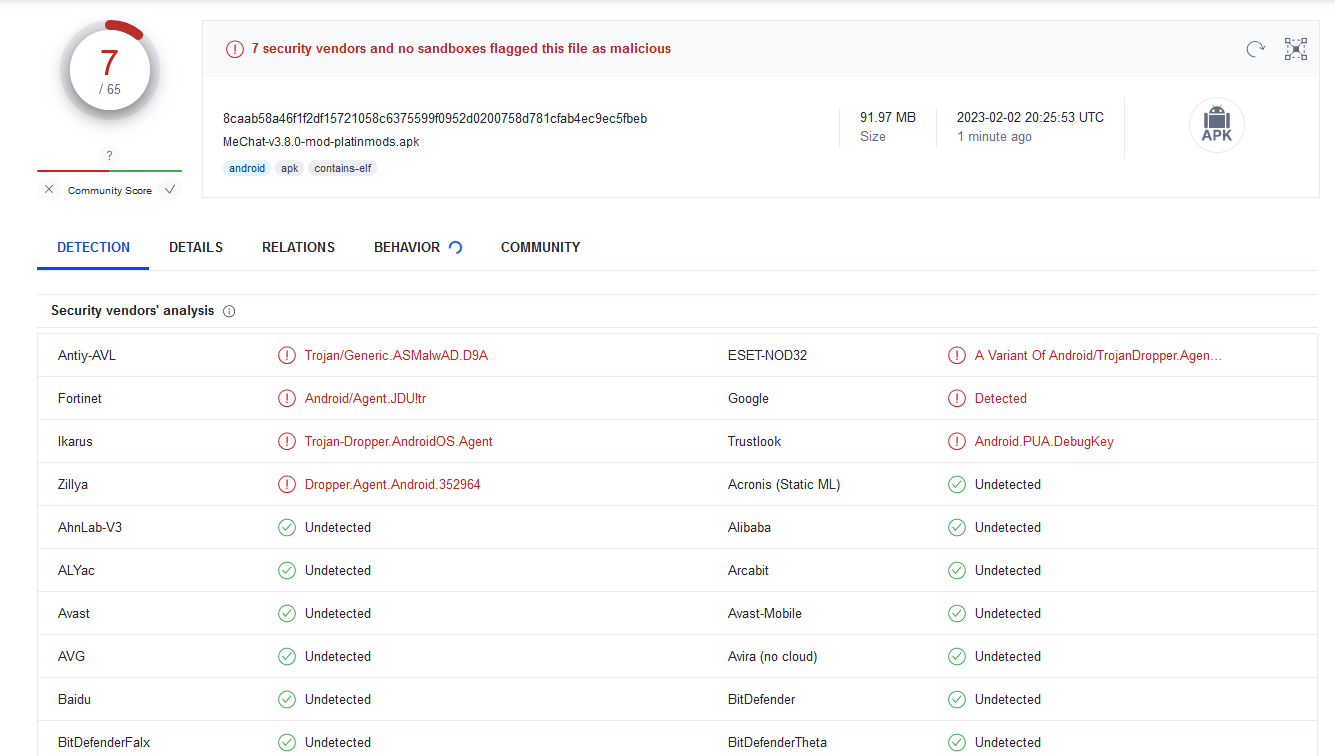Select the file SHA-256 hash text
This screenshot has height=756, width=1335.
(435, 118)
